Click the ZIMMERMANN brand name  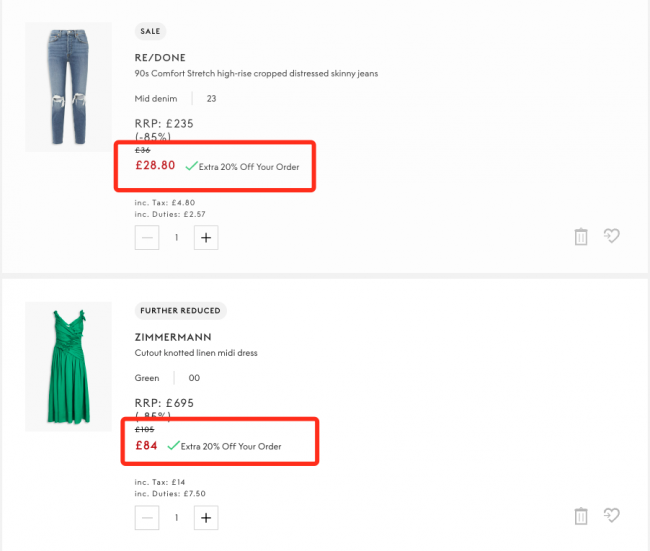tap(173, 337)
